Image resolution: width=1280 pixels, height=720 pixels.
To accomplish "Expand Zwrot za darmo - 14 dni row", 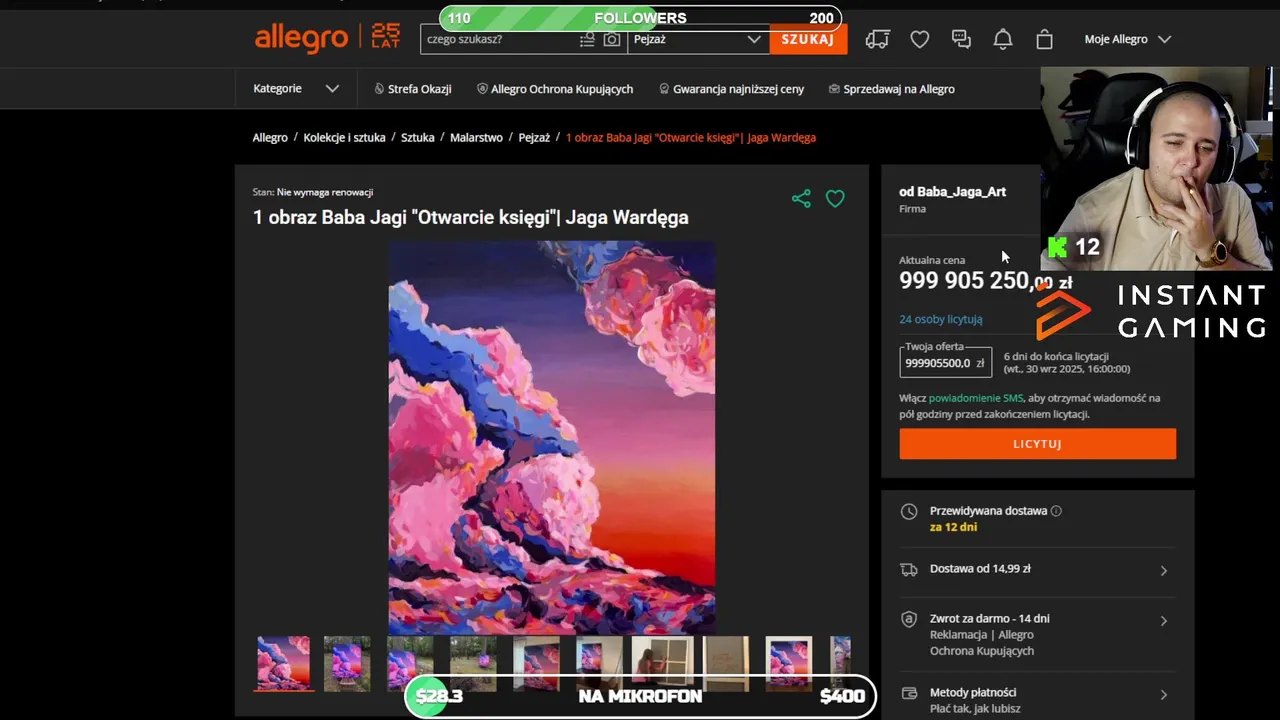I will 1037,634.
